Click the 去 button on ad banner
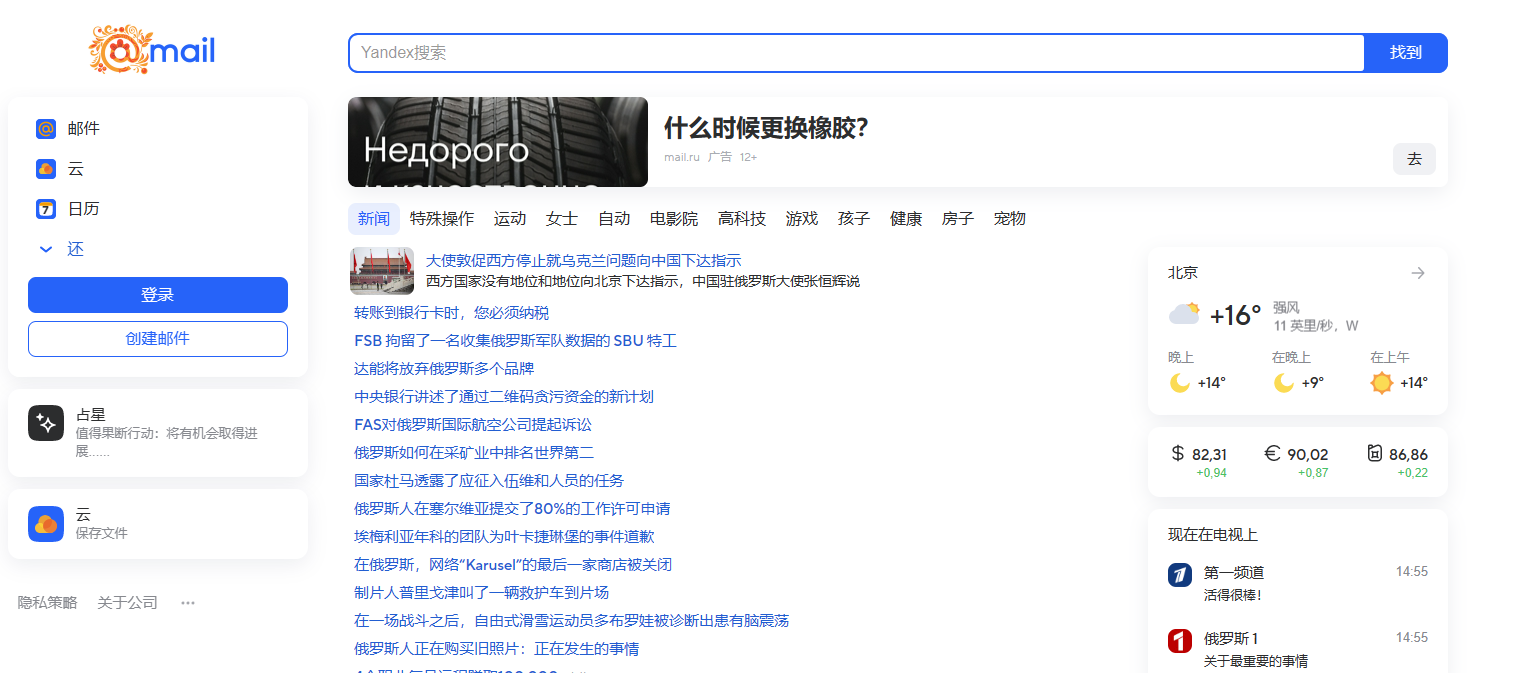The image size is (1520, 673). (1414, 159)
